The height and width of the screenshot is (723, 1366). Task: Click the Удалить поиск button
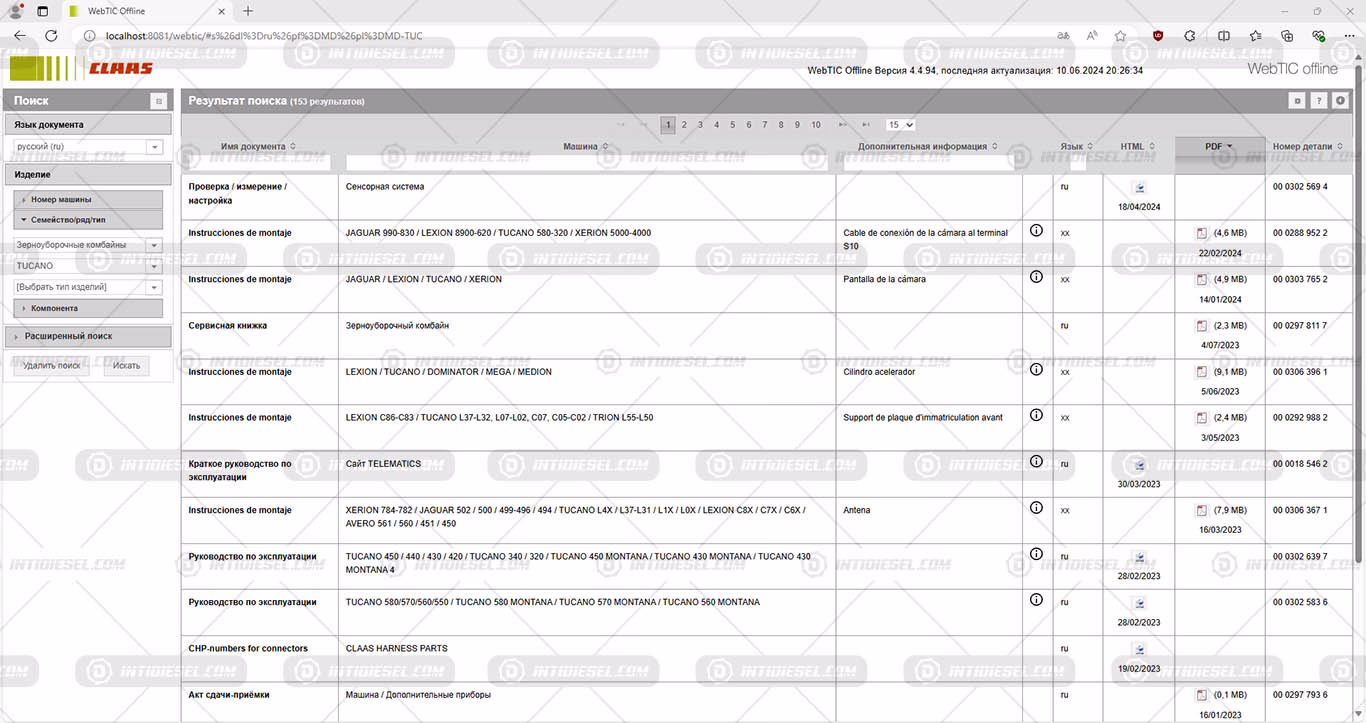(51, 366)
